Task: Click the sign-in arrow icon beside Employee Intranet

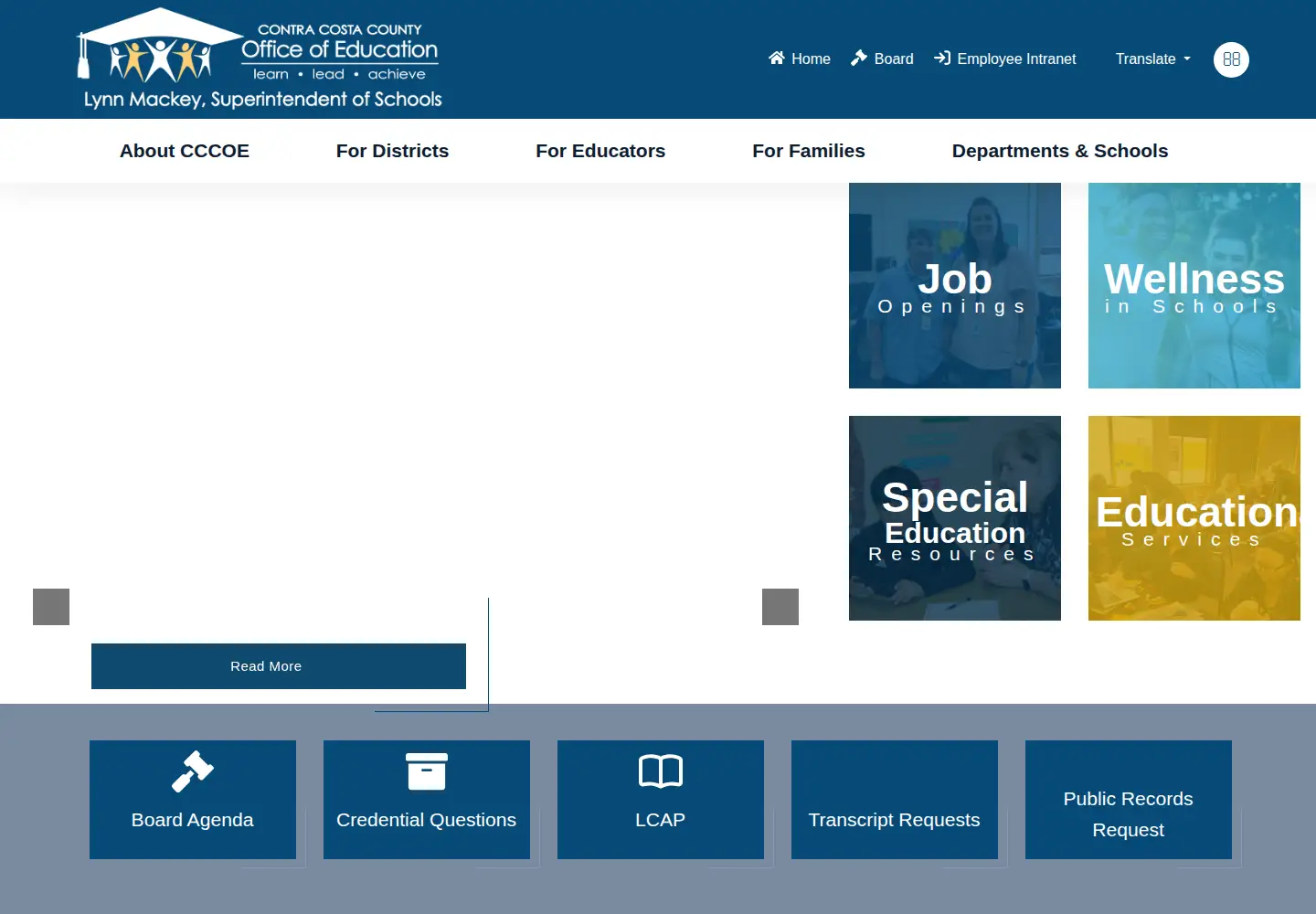Action: (942, 58)
